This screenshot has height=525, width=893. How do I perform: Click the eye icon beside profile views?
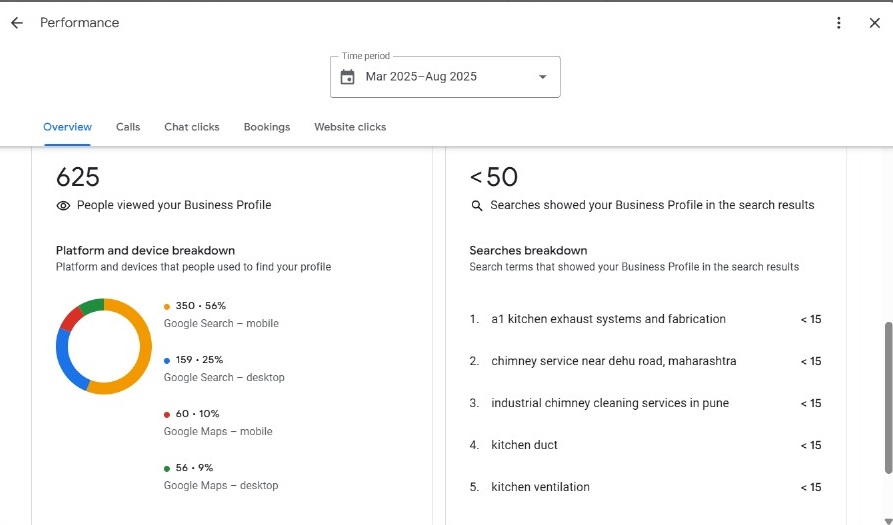point(63,205)
